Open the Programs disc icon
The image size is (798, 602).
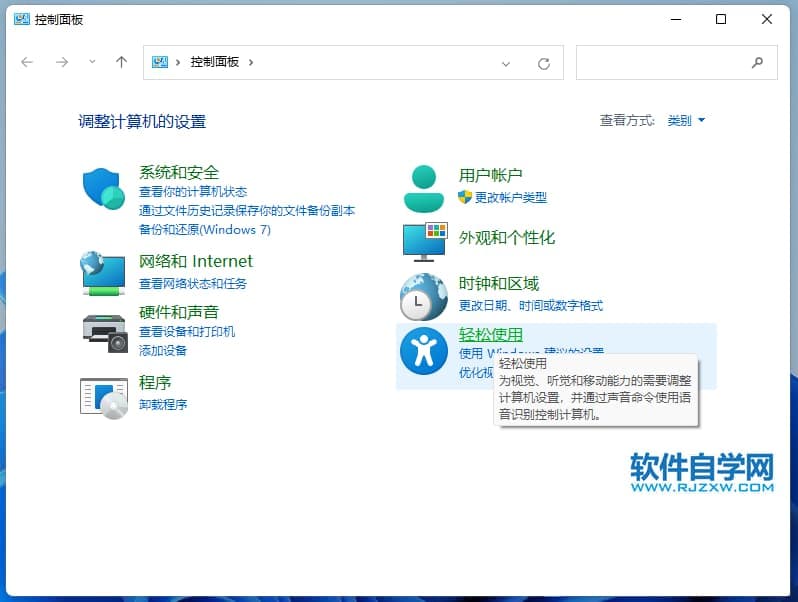tap(104, 395)
